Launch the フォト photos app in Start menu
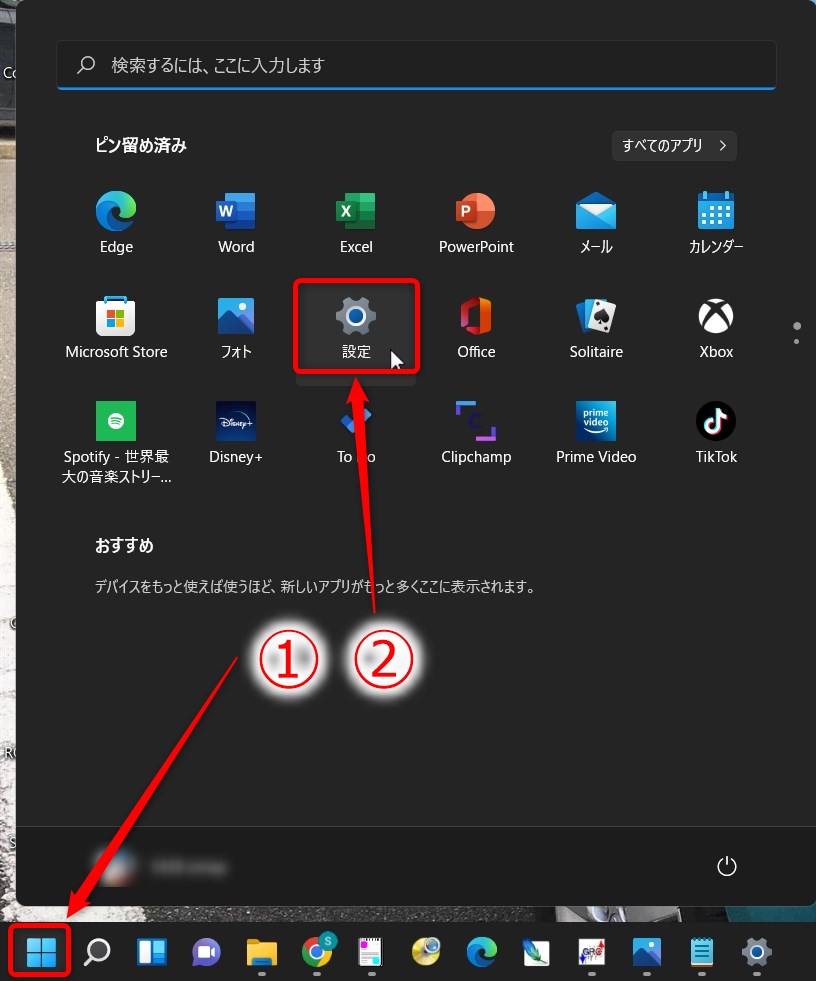Screen dimensions: 816x981 [236, 328]
